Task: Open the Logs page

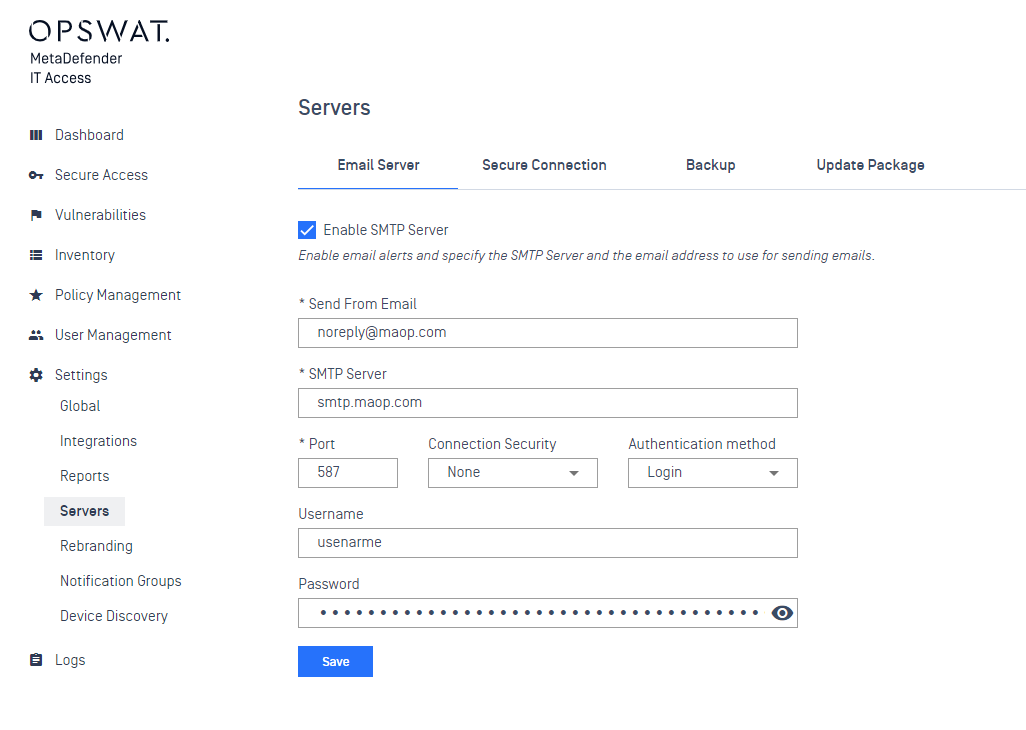Action: click(x=70, y=660)
